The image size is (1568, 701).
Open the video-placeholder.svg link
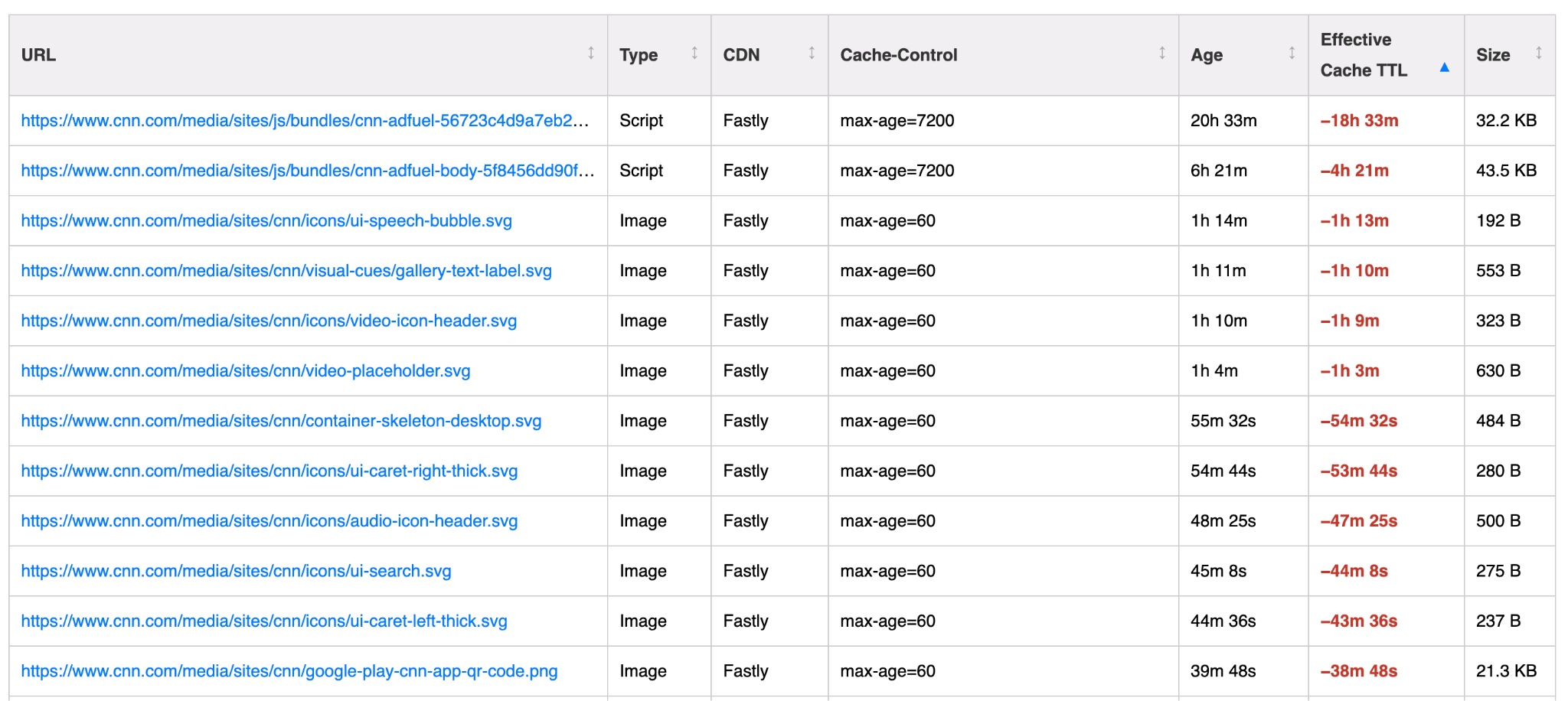[246, 371]
